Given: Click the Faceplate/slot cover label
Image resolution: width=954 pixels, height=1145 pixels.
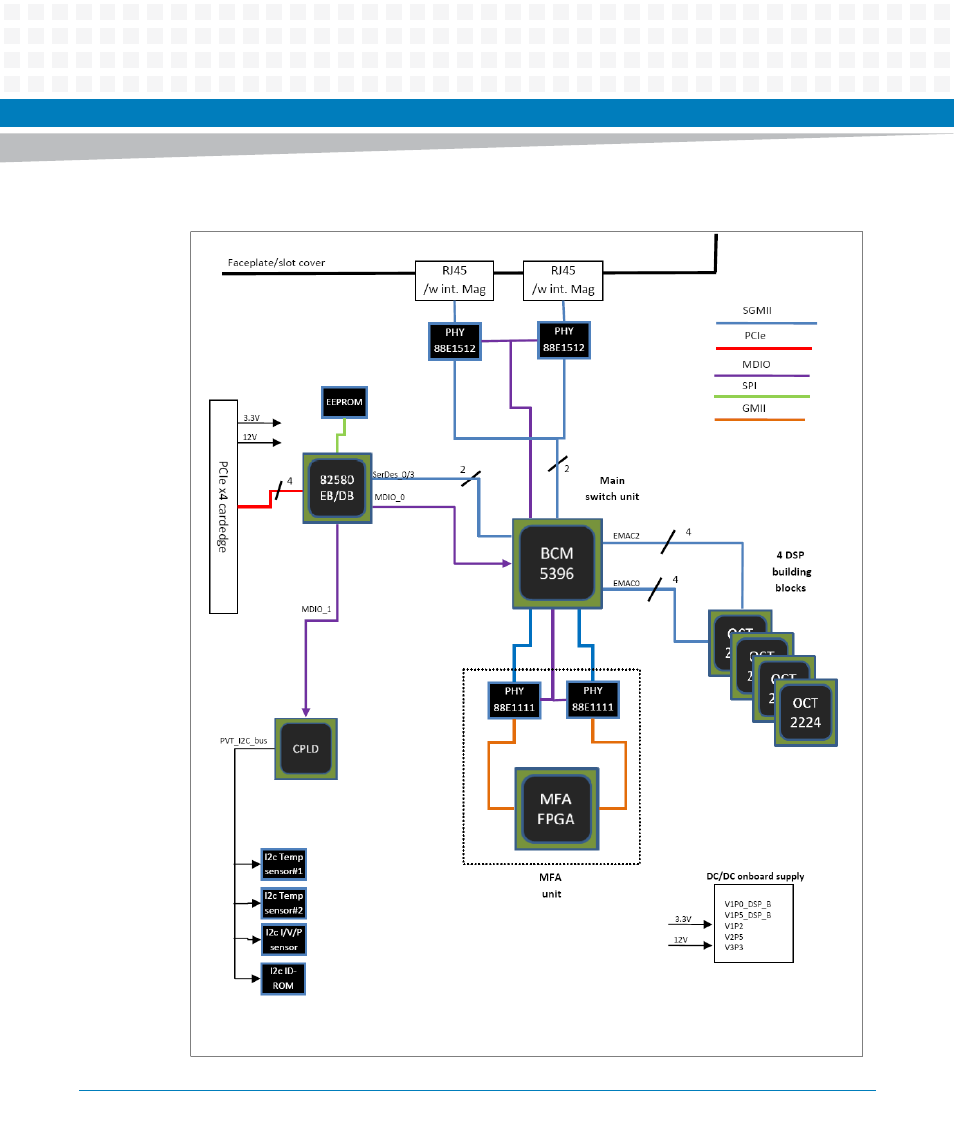Looking at the screenshot, I should tap(276, 263).
